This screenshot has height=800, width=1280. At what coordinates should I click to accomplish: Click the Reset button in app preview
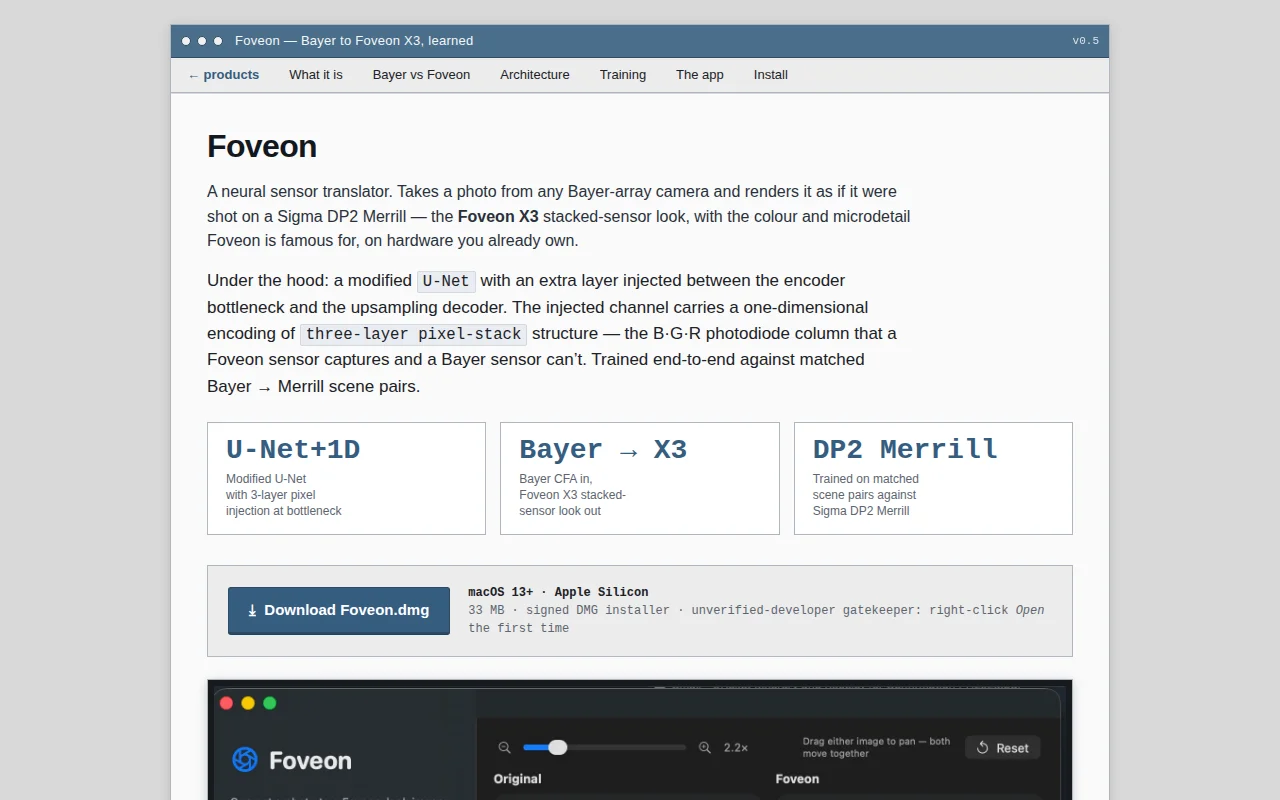(x=1003, y=748)
